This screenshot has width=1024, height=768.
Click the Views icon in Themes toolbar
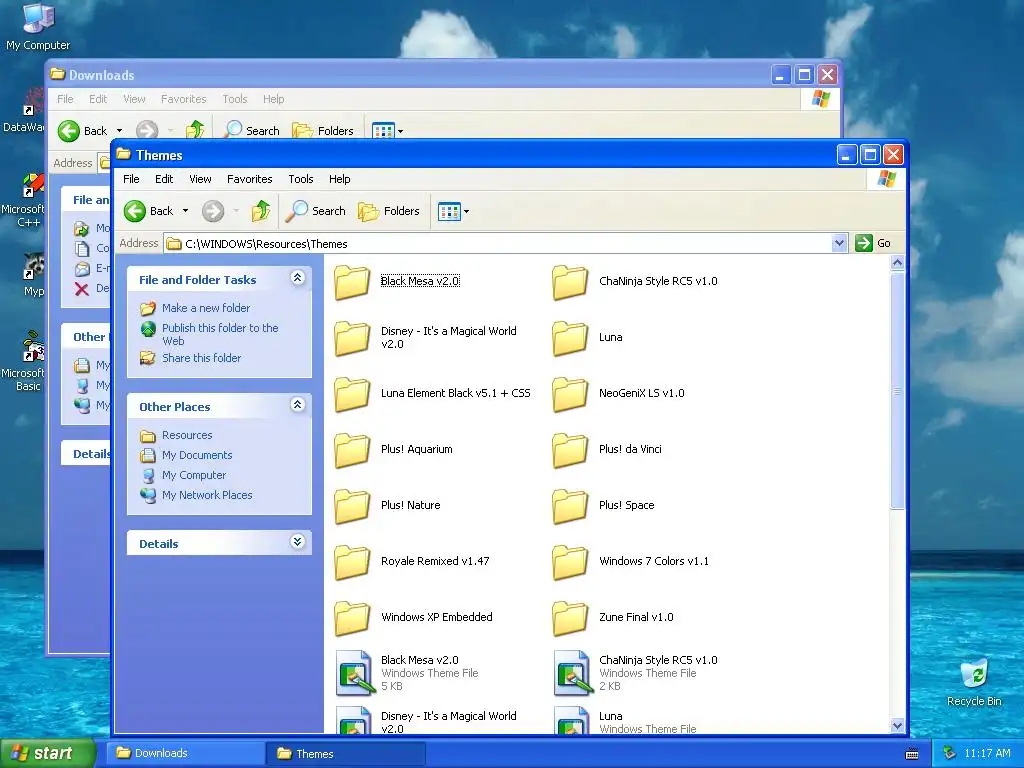pos(449,212)
